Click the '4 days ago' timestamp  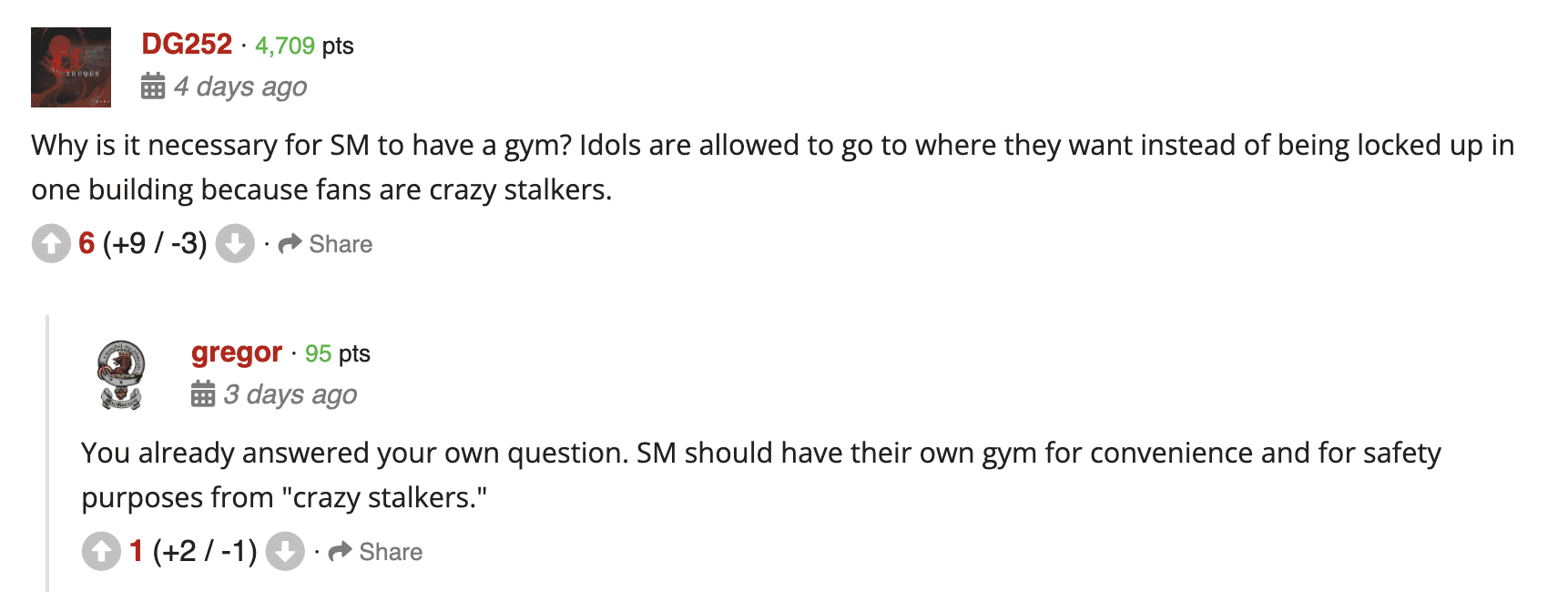coord(240,85)
